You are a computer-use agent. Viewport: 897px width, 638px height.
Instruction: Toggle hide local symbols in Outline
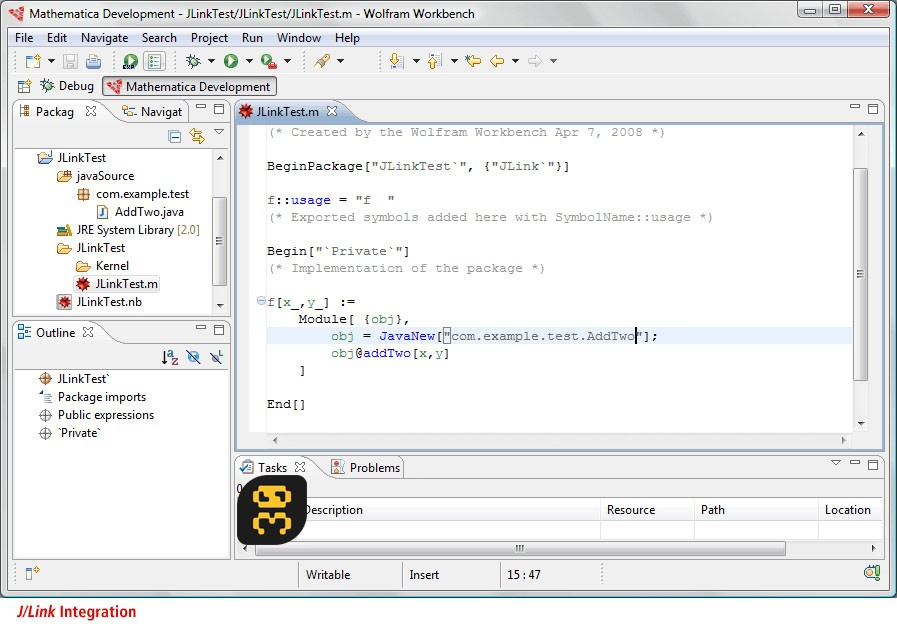point(216,357)
